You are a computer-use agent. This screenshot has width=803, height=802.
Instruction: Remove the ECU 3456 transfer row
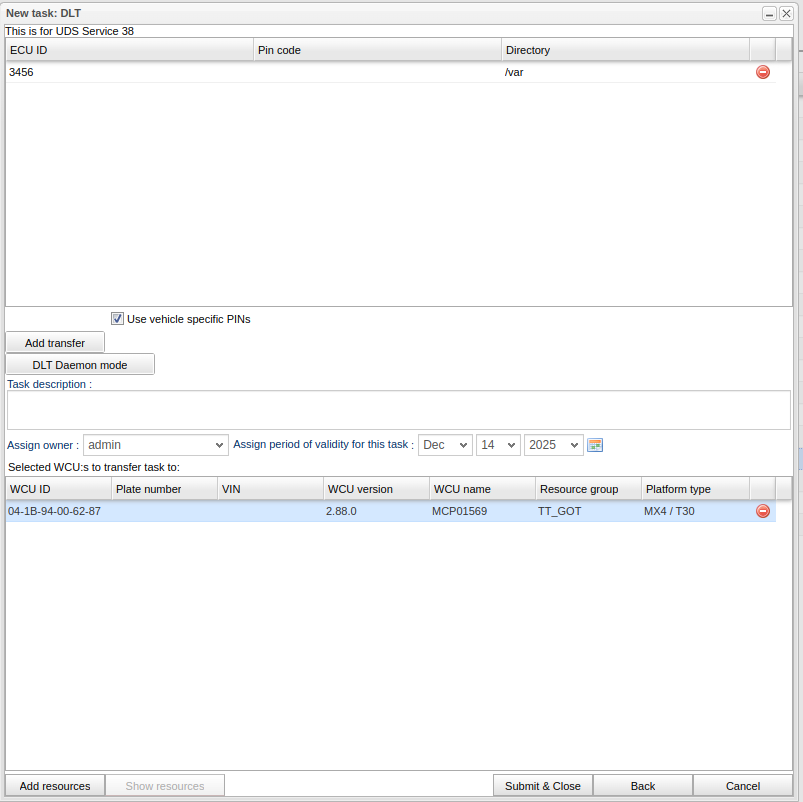[x=763, y=72]
